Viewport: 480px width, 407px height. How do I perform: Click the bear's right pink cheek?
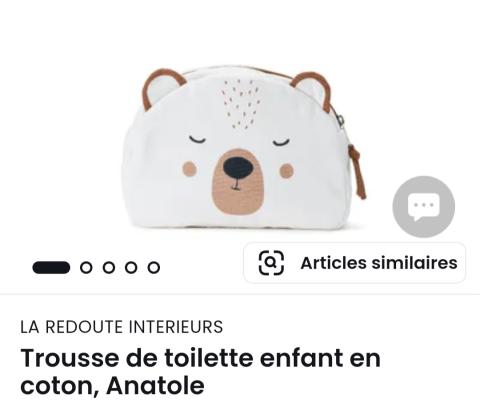point(287,171)
